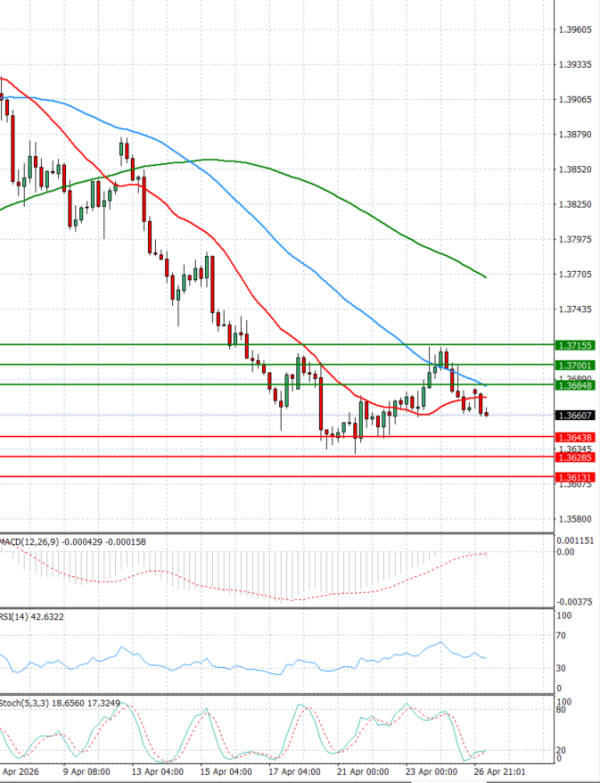Click the 1.36131 red support price label
The width and height of the screenshot is (600, 783).
[x=576, y=478]
